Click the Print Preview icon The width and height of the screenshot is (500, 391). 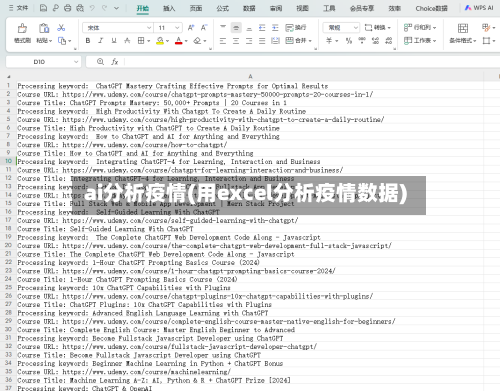pos(80,8)
